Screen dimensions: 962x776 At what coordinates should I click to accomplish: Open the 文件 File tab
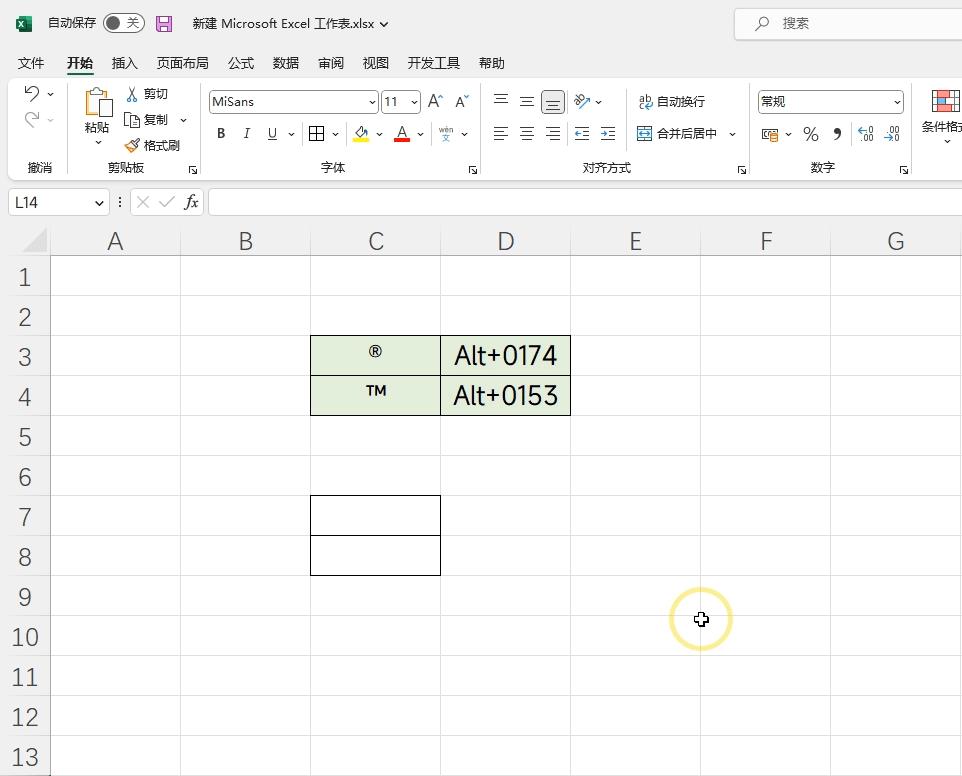[x=31, y=63]
